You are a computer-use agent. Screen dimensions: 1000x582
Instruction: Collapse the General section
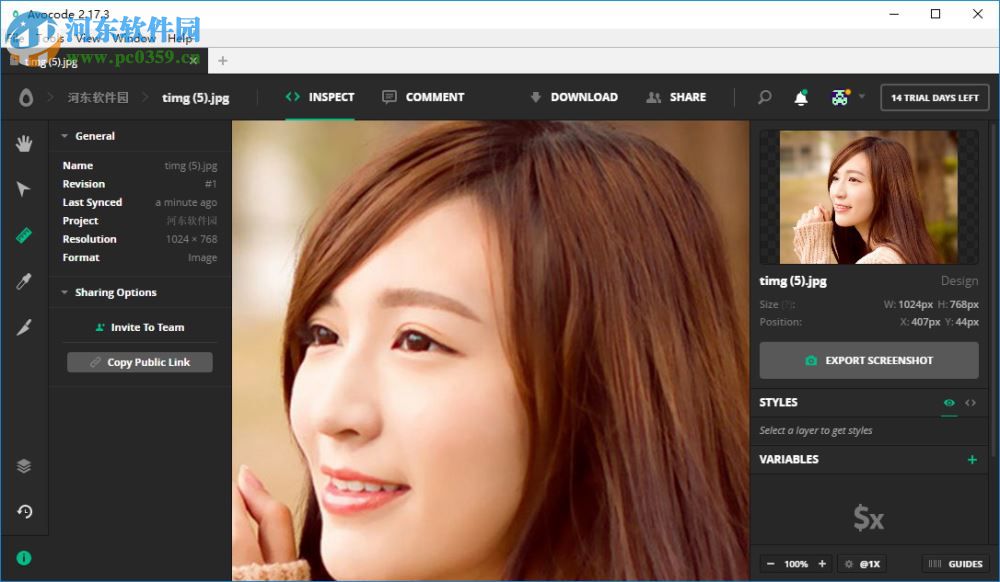point(64,136)
